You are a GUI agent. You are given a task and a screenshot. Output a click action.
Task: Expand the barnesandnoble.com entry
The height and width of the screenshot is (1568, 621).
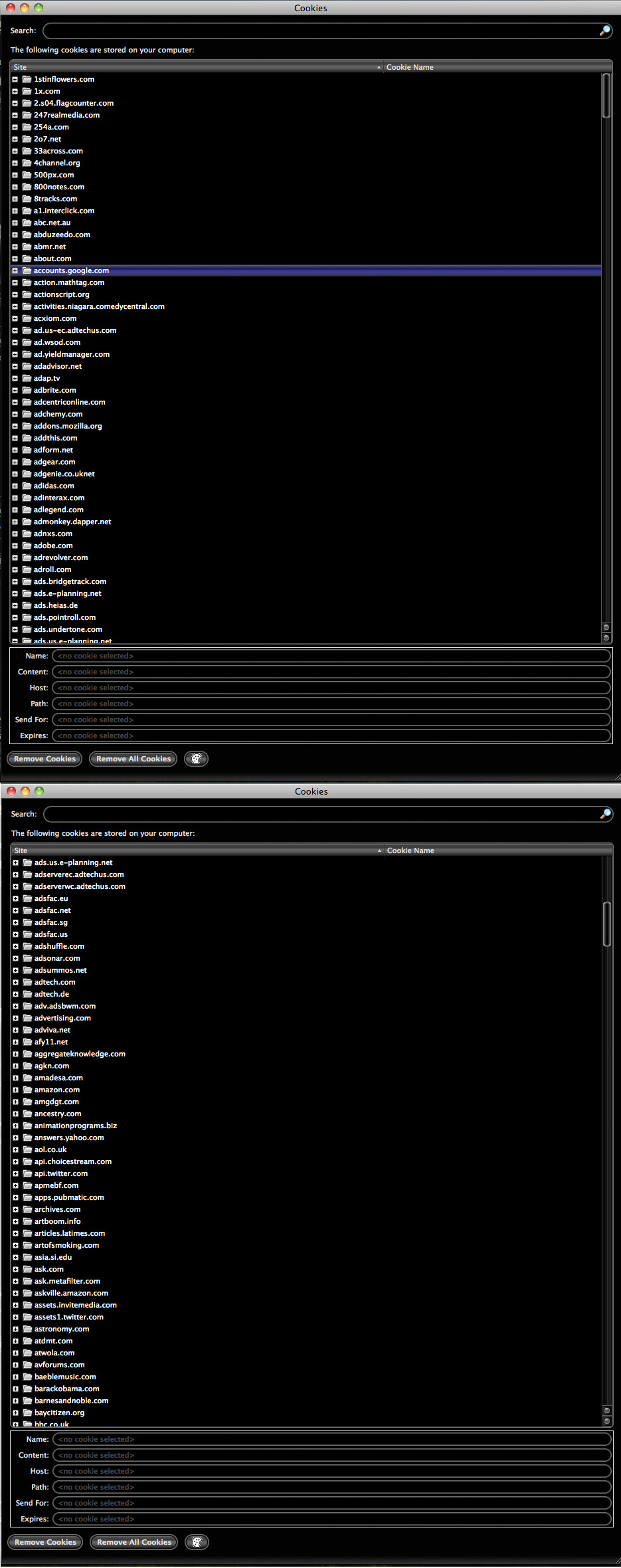[x=15, y=1401]
